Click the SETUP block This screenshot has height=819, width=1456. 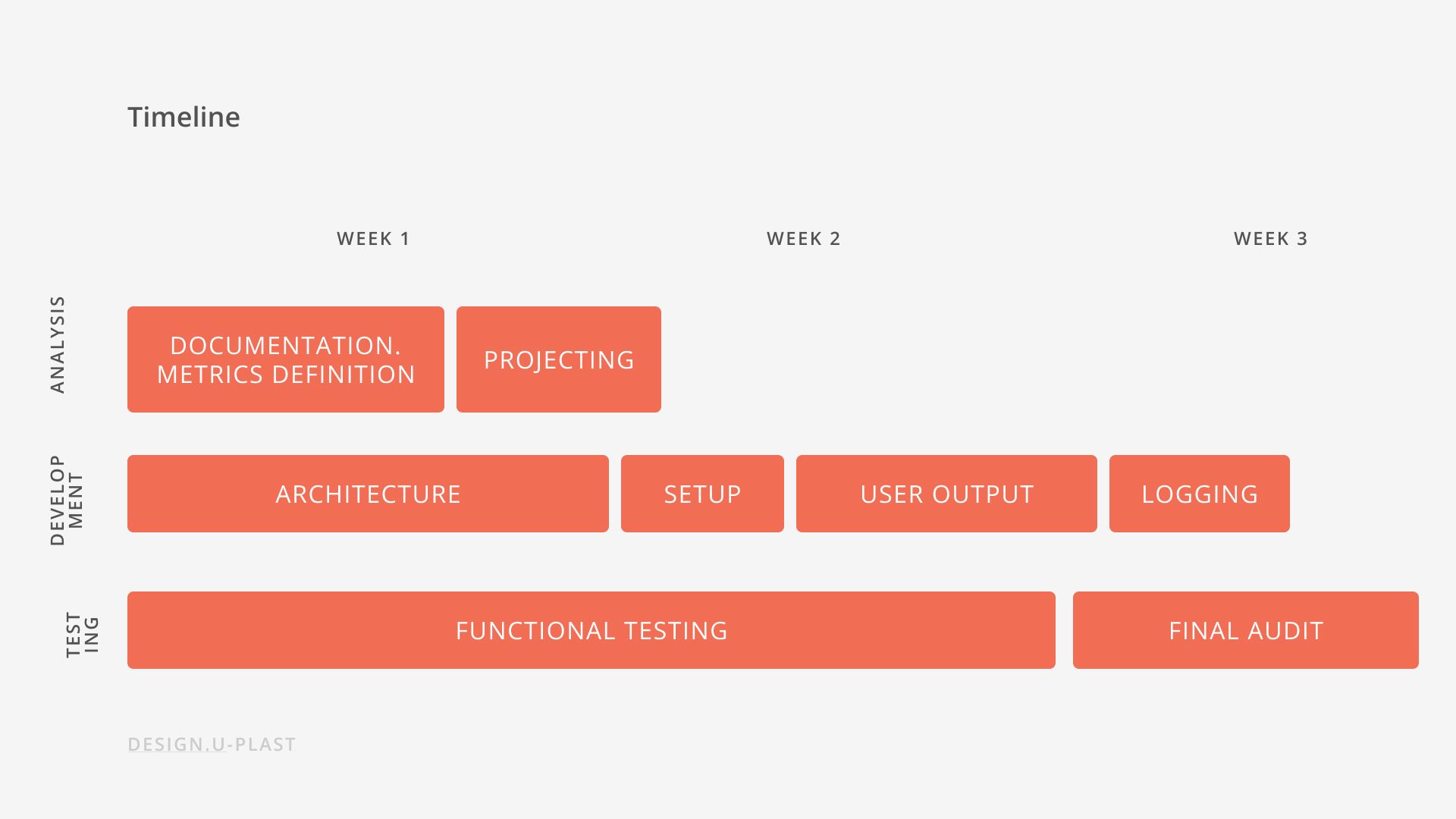tap(702, 494)
